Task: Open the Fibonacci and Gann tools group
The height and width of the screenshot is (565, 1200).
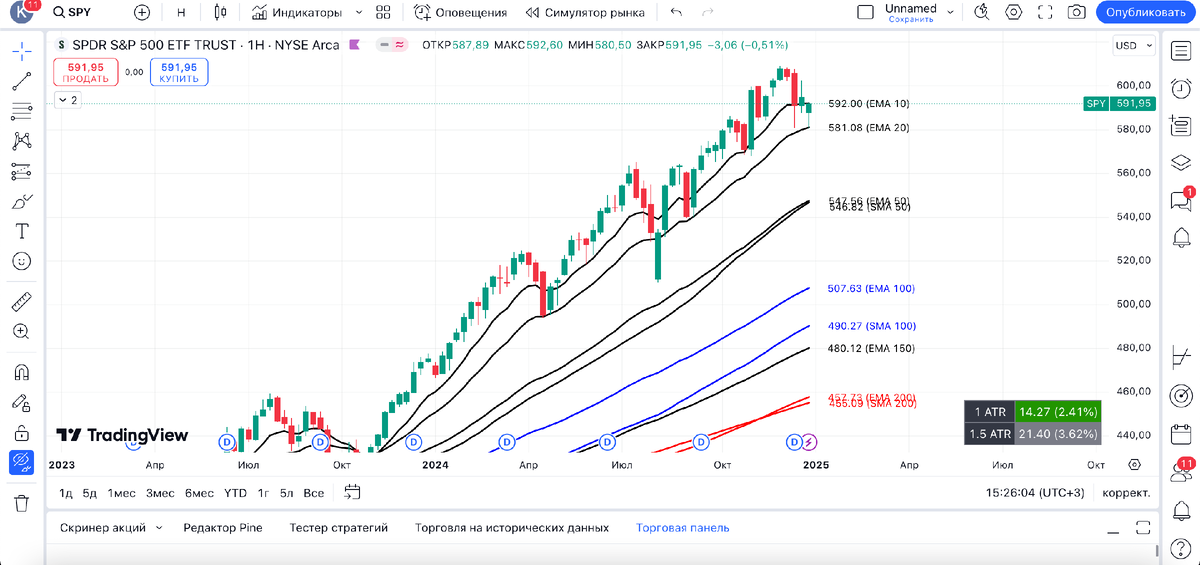Action: pos(21,111)
